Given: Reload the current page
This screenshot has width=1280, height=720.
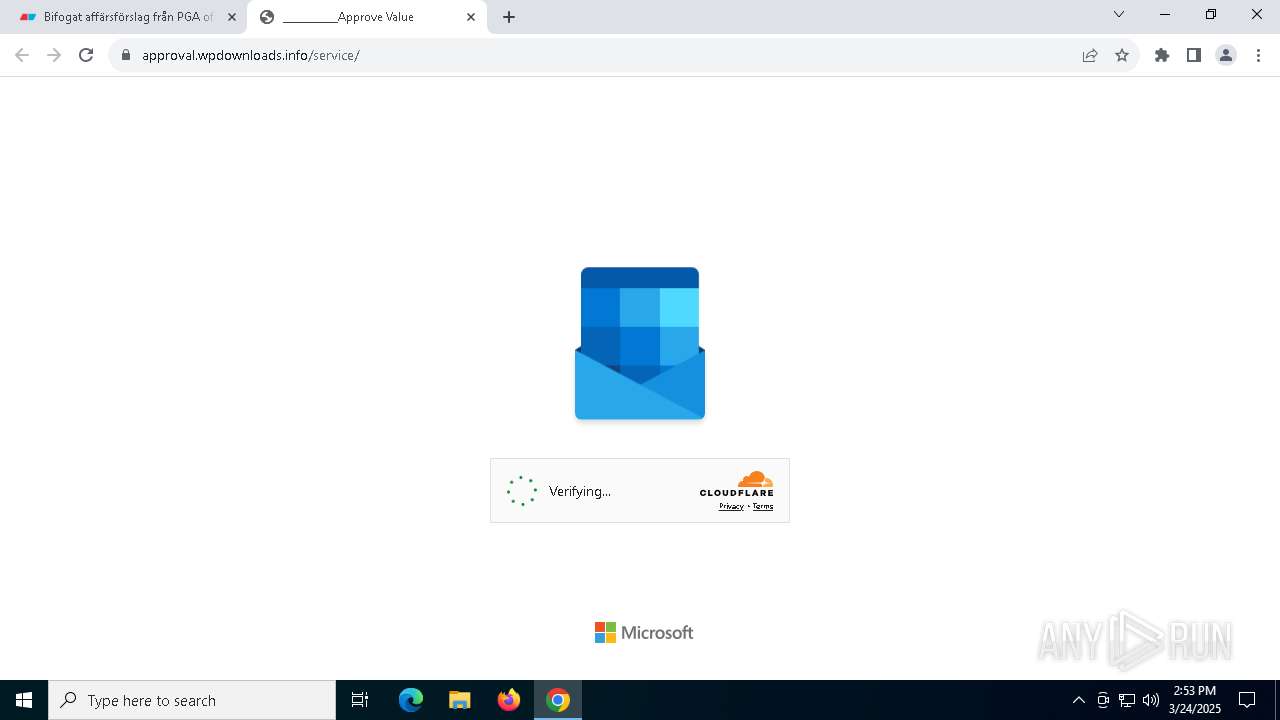Looking at the screenshot, I should coord(86,55).
